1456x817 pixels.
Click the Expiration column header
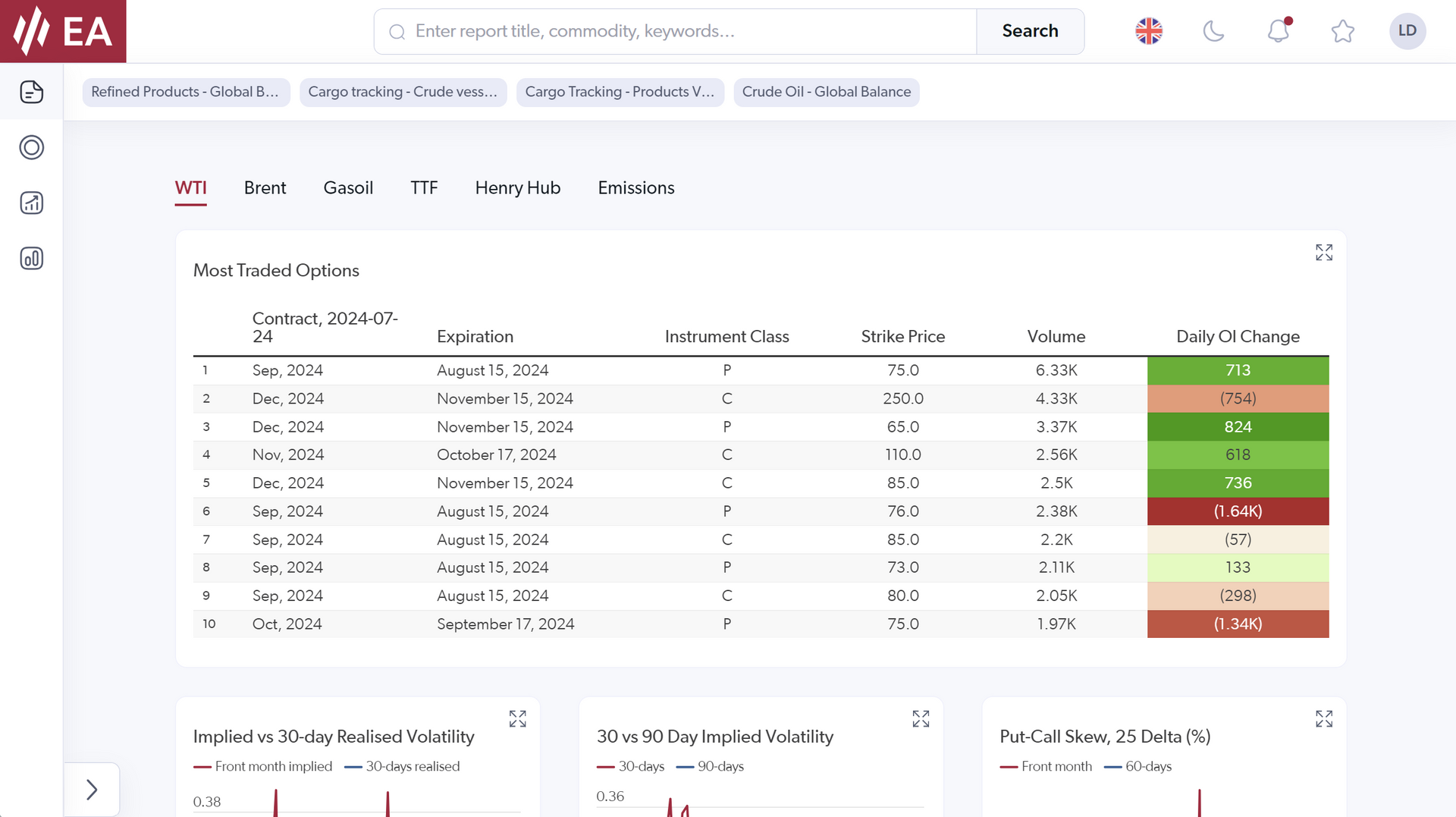475,337
